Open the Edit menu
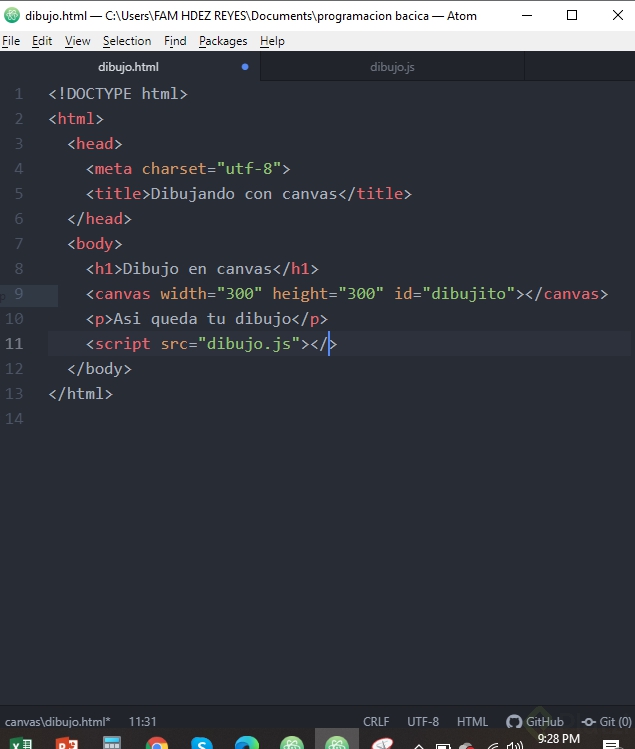This screenshot has width=635, height=749. click(42, 41)
